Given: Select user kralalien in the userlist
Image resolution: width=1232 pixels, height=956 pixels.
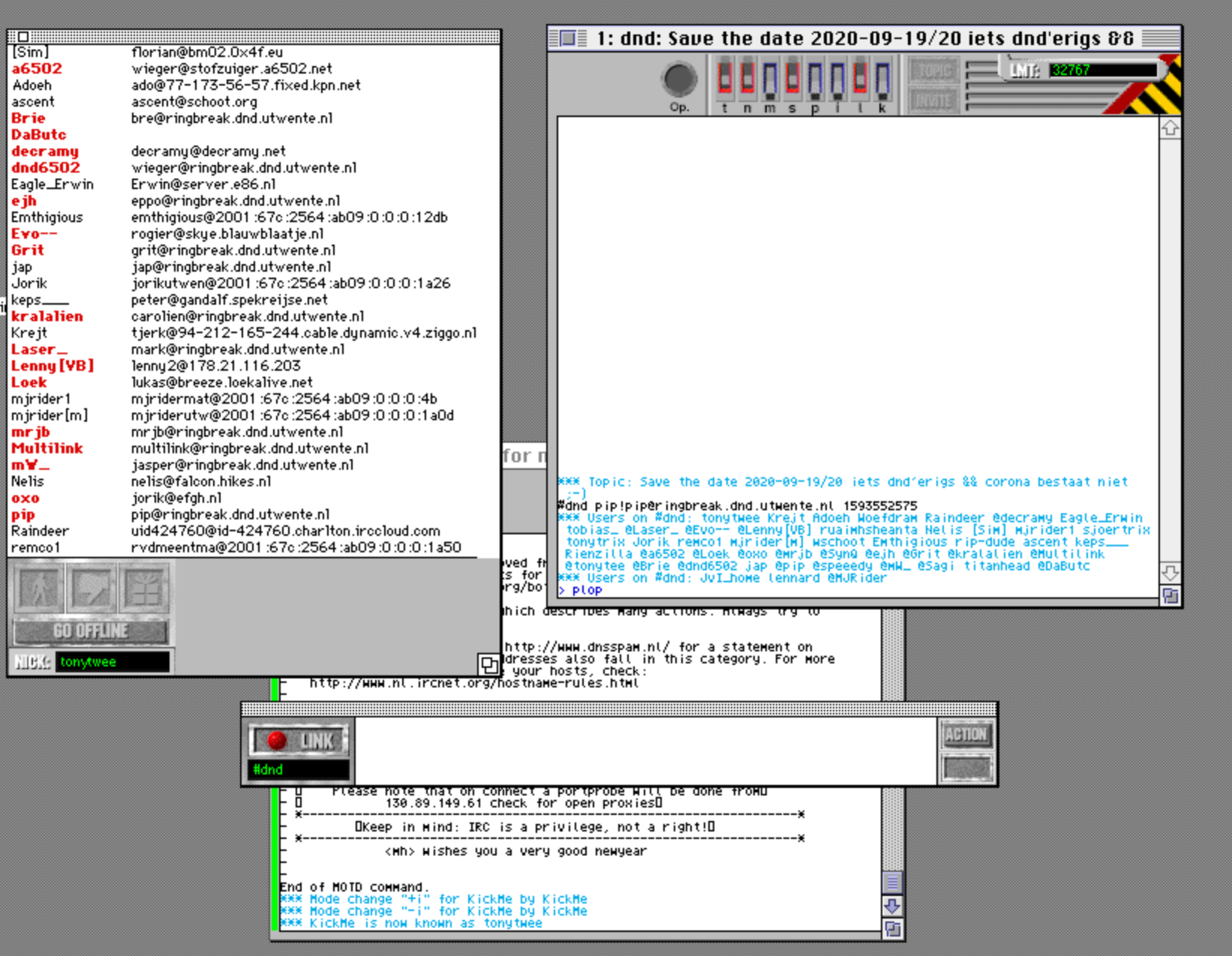Looking at the screenshot, I should point(47,317).
